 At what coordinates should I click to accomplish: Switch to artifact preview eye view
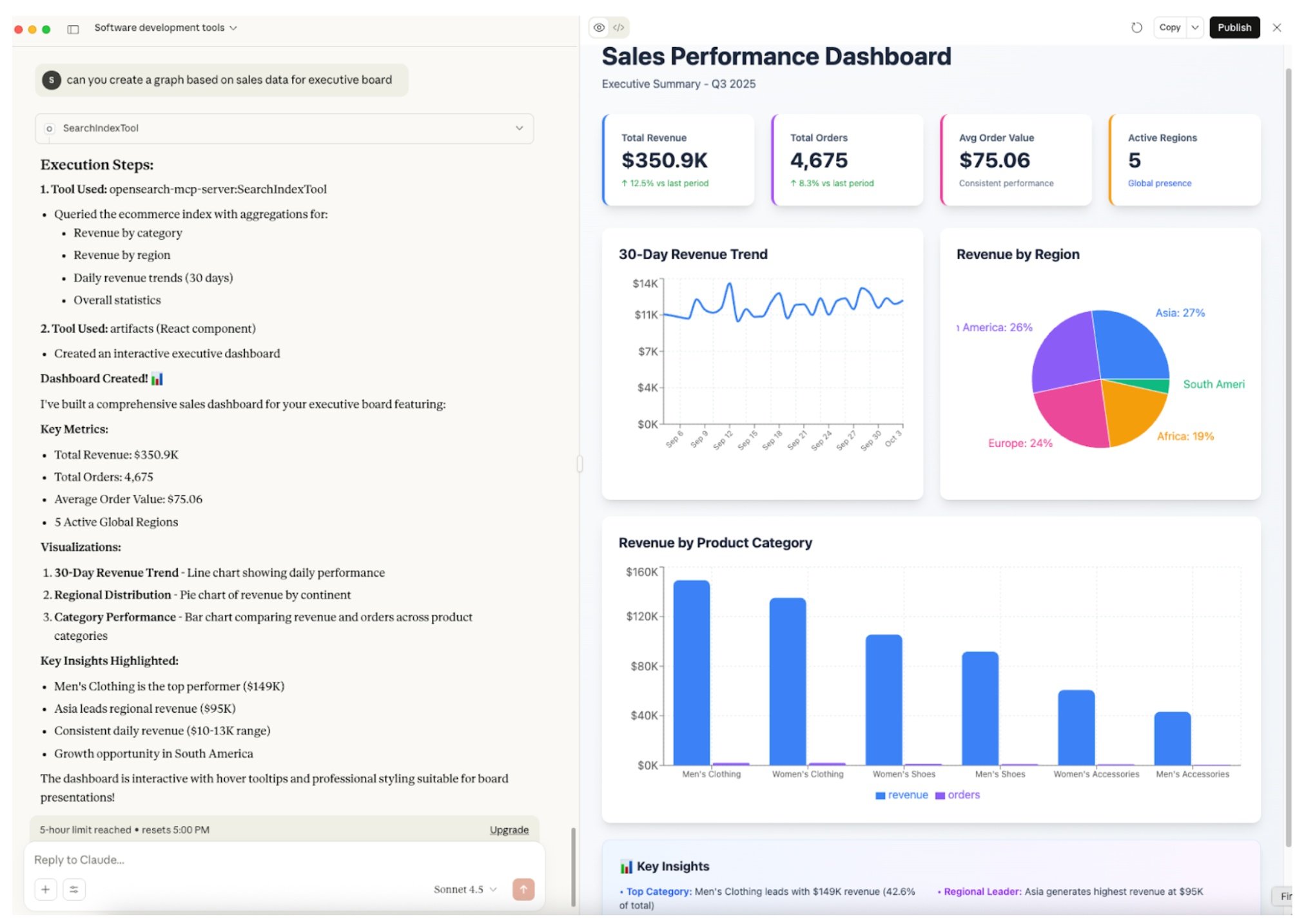click(599, 28)
